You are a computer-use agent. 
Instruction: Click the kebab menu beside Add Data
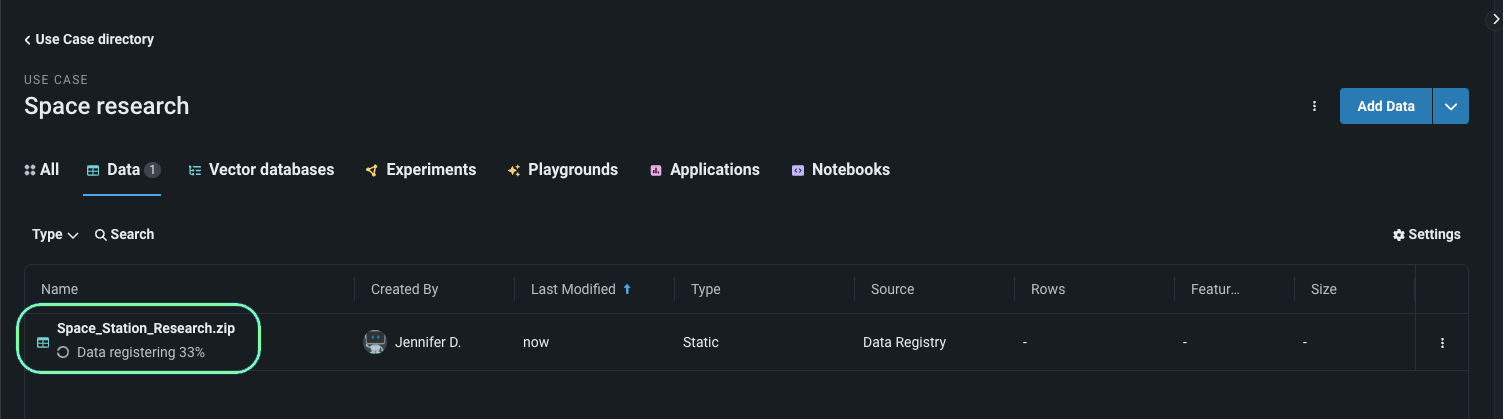coord(1314,106)
